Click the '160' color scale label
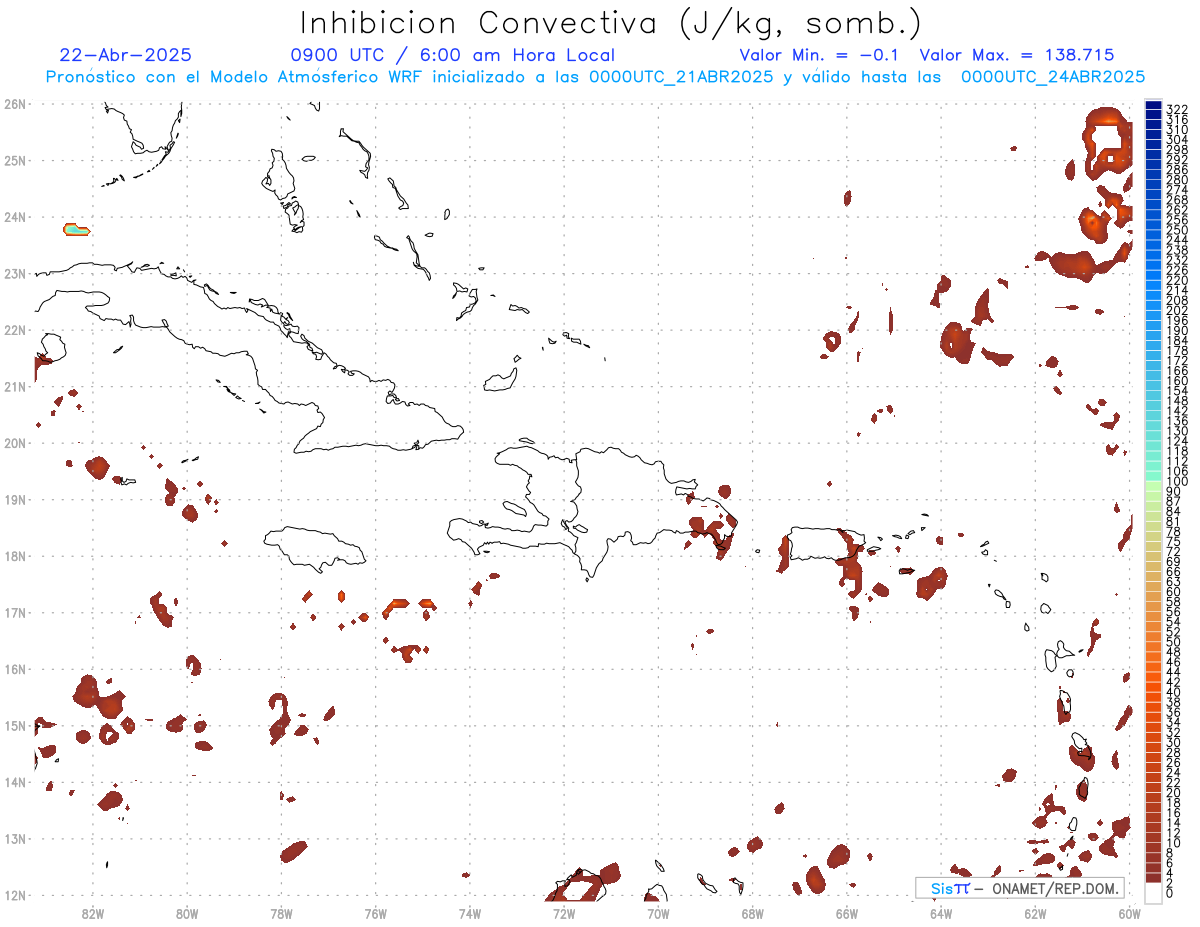 pos(1177,381)
